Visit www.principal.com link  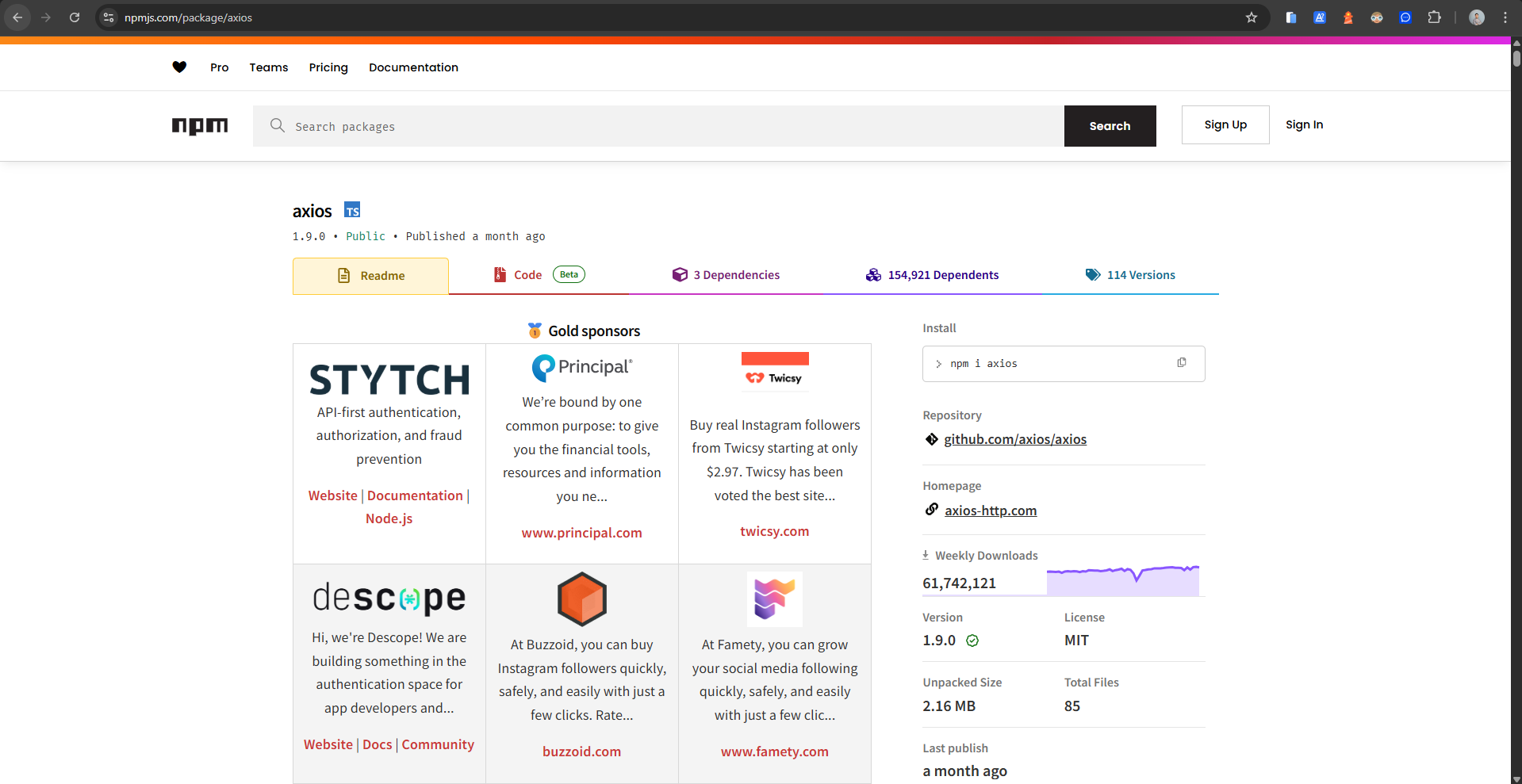click(x=582, y=533)
